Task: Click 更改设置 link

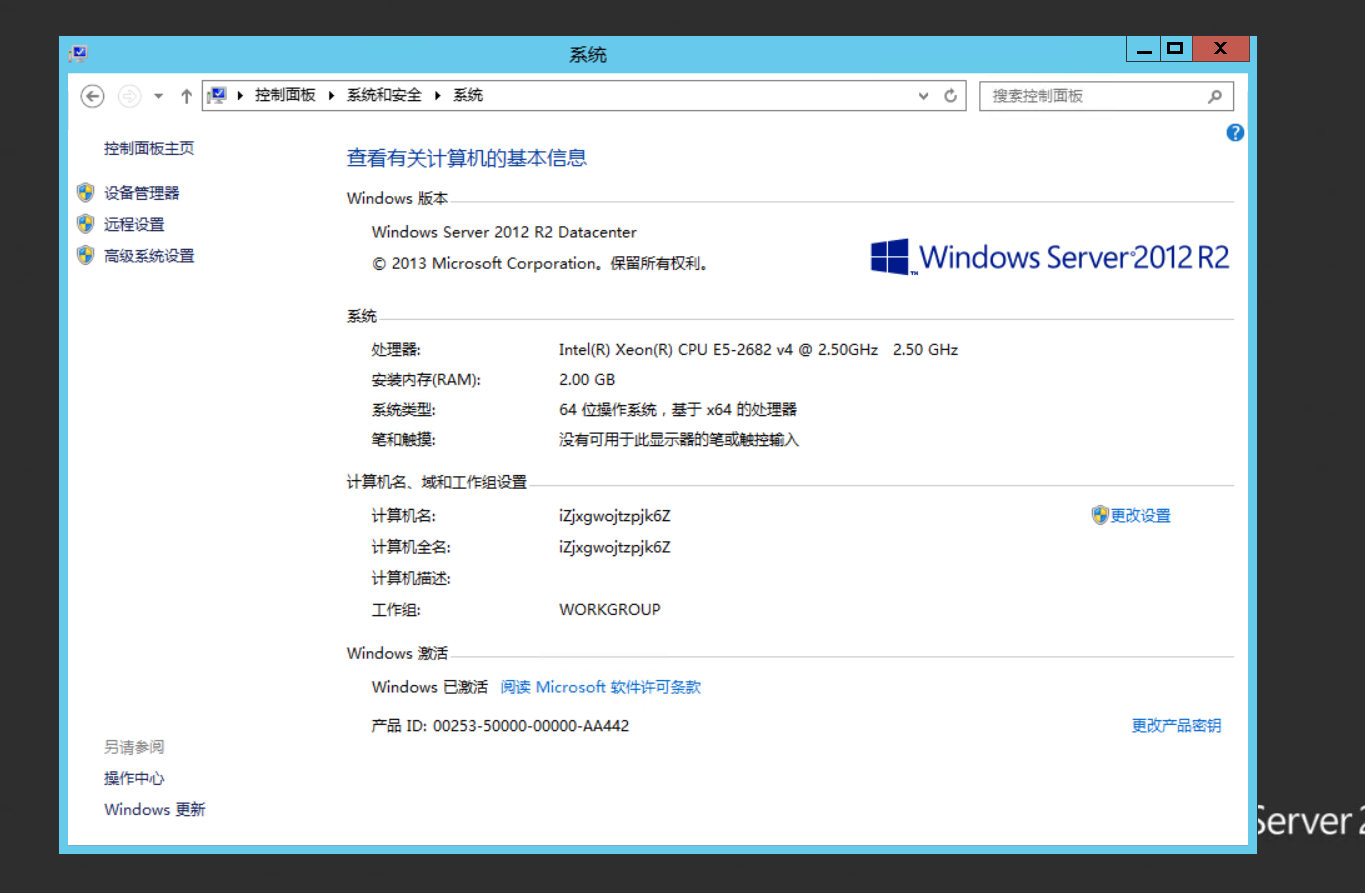Action: pyautogui.click(x=1141, y=516)
